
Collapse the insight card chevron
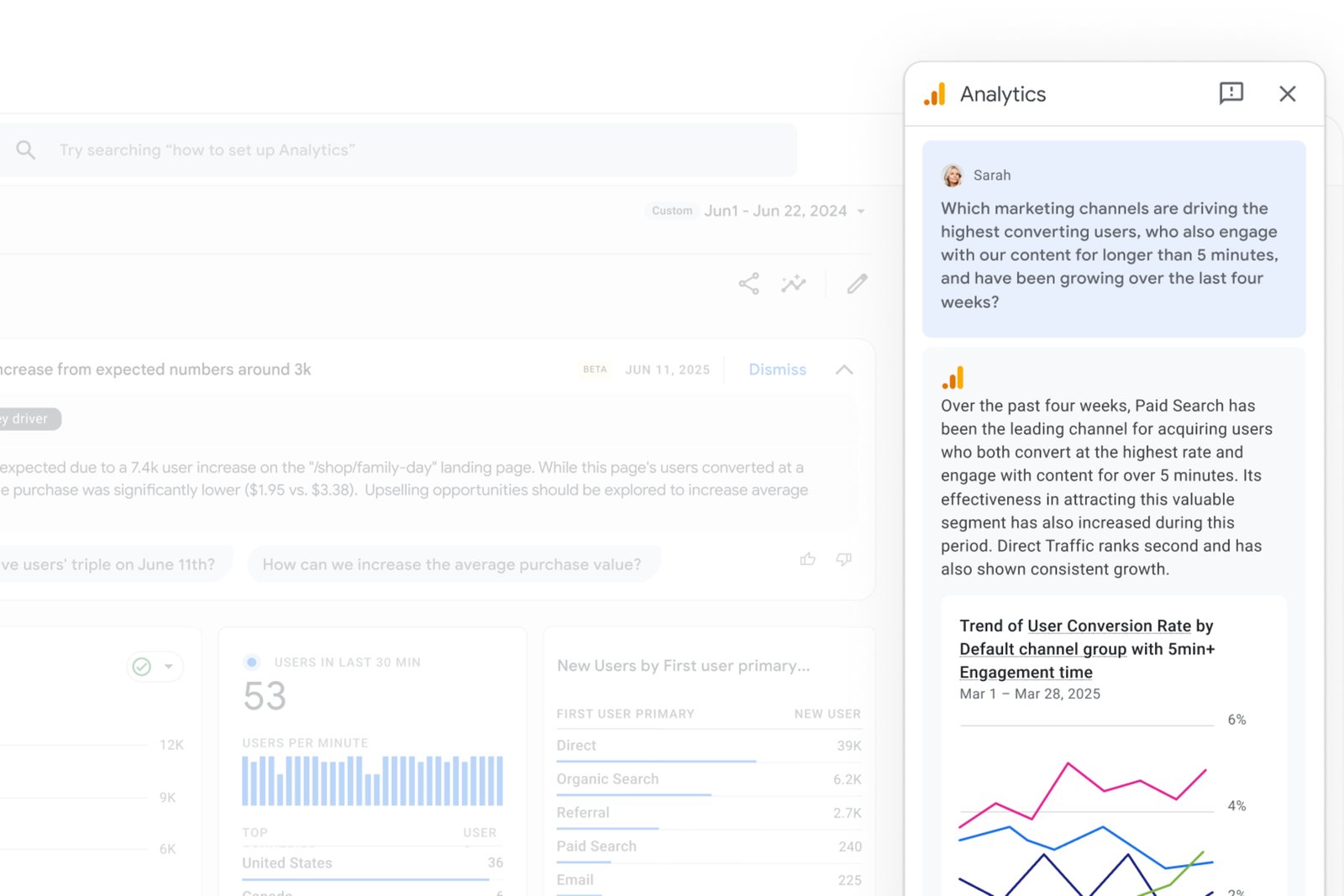(x=844, y=369)
